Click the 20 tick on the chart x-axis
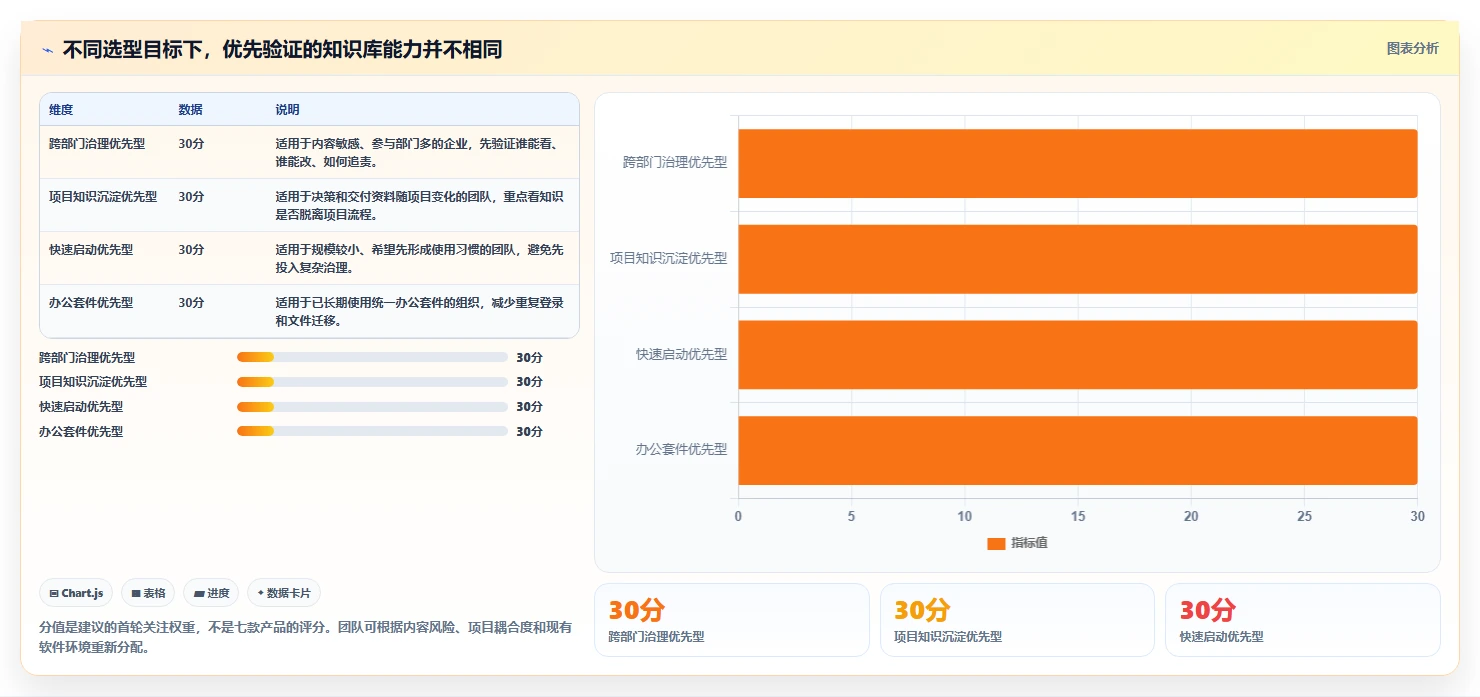This screenshot has width=1480, height=697. (x=1191, y=516)
